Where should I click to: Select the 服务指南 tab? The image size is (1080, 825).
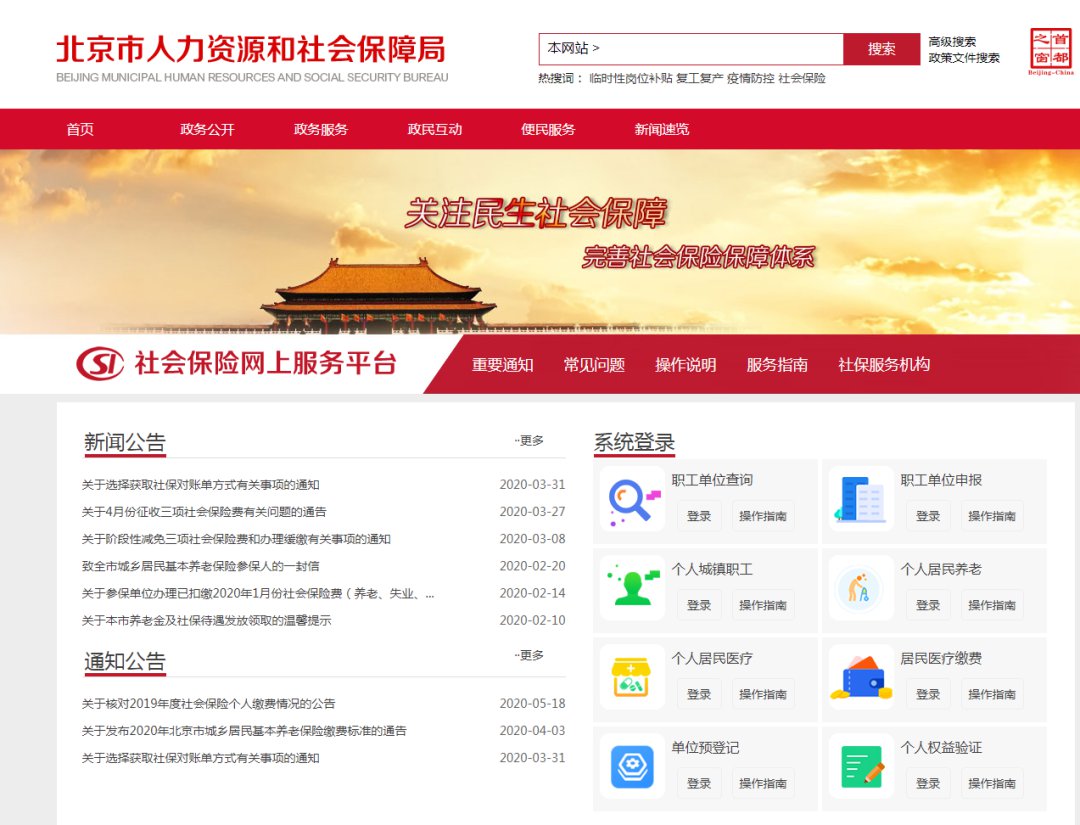coord(777,365)
